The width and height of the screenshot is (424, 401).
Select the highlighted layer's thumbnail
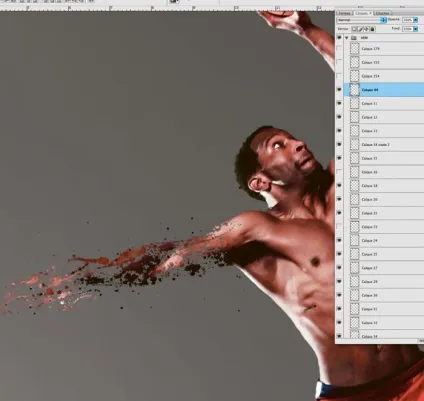355,90
